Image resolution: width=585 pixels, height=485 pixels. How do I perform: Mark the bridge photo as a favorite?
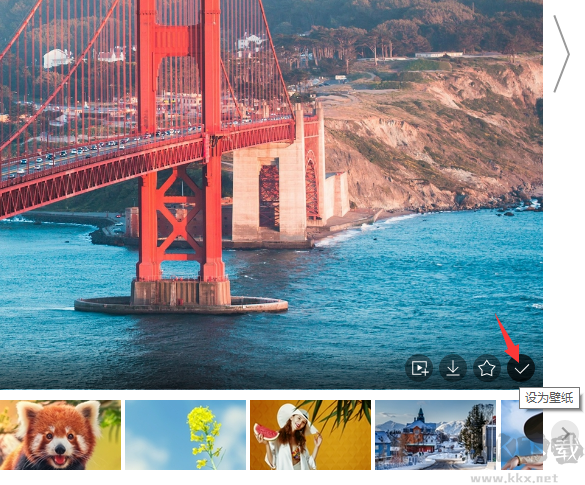coord(487,368)
